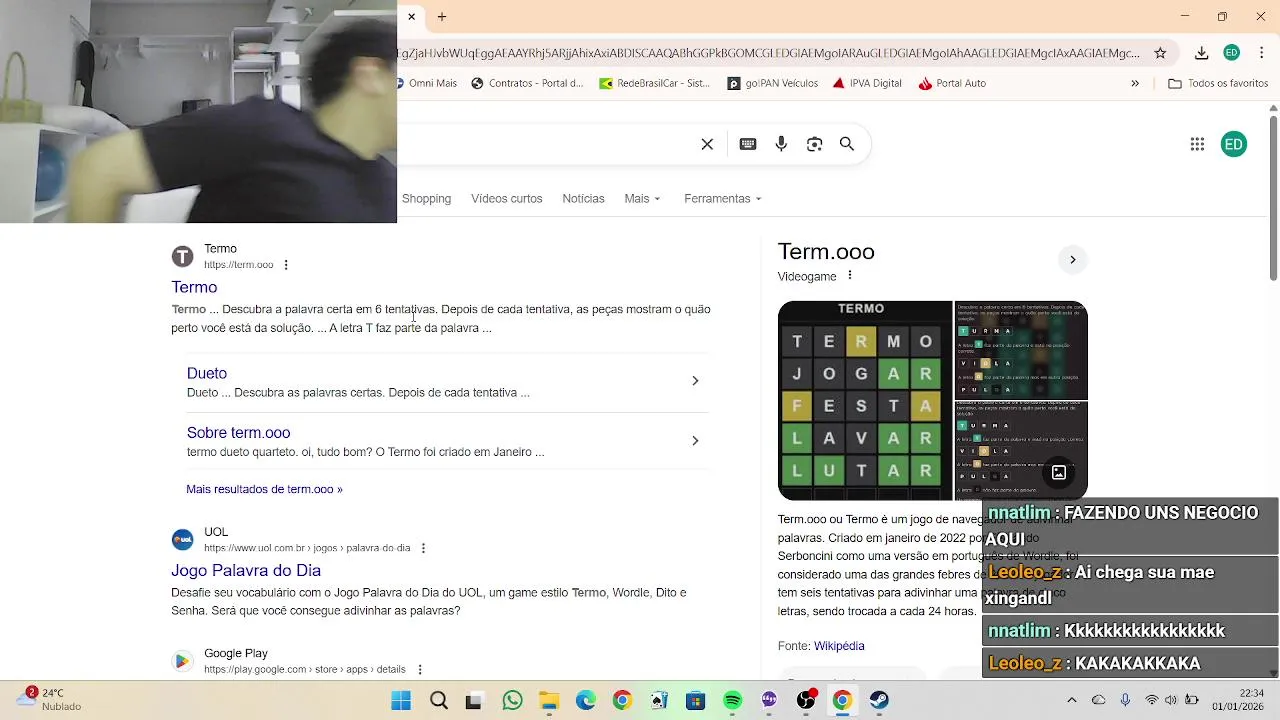This screenshot has width=1280, height=720.
Task: Bookmark this page with the star icon
Action: 1160,53
